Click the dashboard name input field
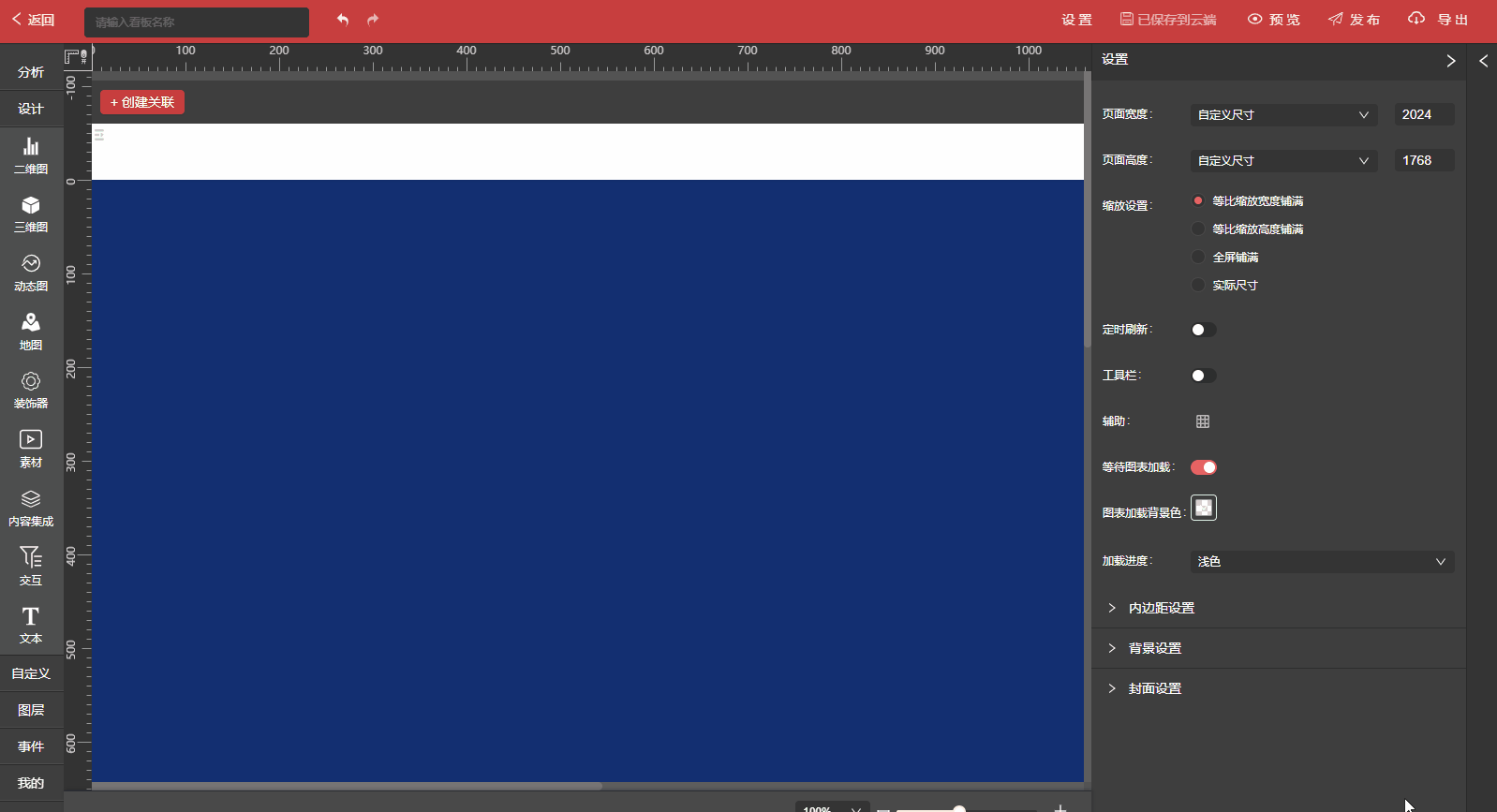The width and height of the screenshot is (1497, 812). (x=197, y=22)
